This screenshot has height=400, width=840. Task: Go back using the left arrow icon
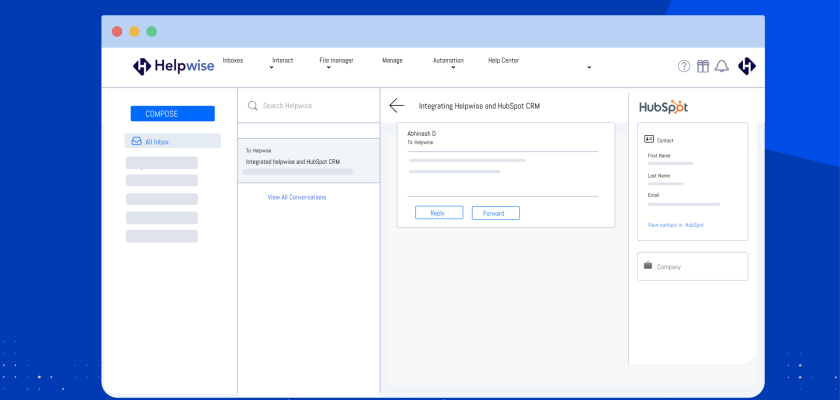[397, 105]
